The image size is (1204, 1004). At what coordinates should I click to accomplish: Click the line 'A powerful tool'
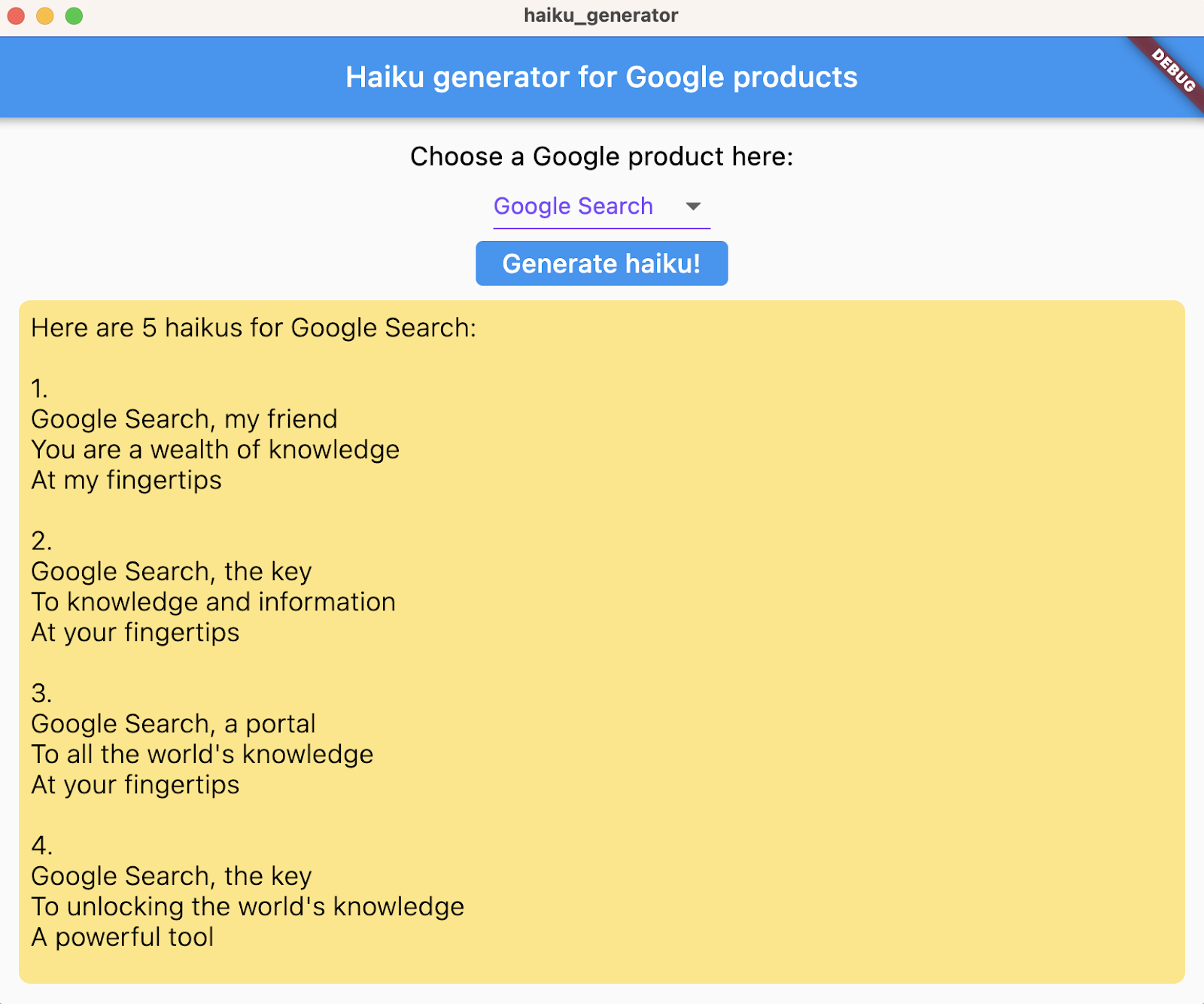pos(123,937)
